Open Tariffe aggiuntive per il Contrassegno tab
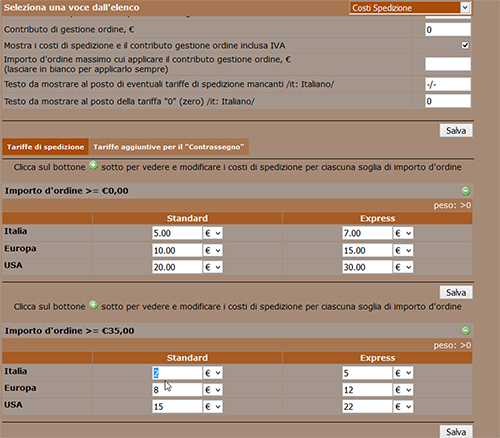 pos(169,147)
